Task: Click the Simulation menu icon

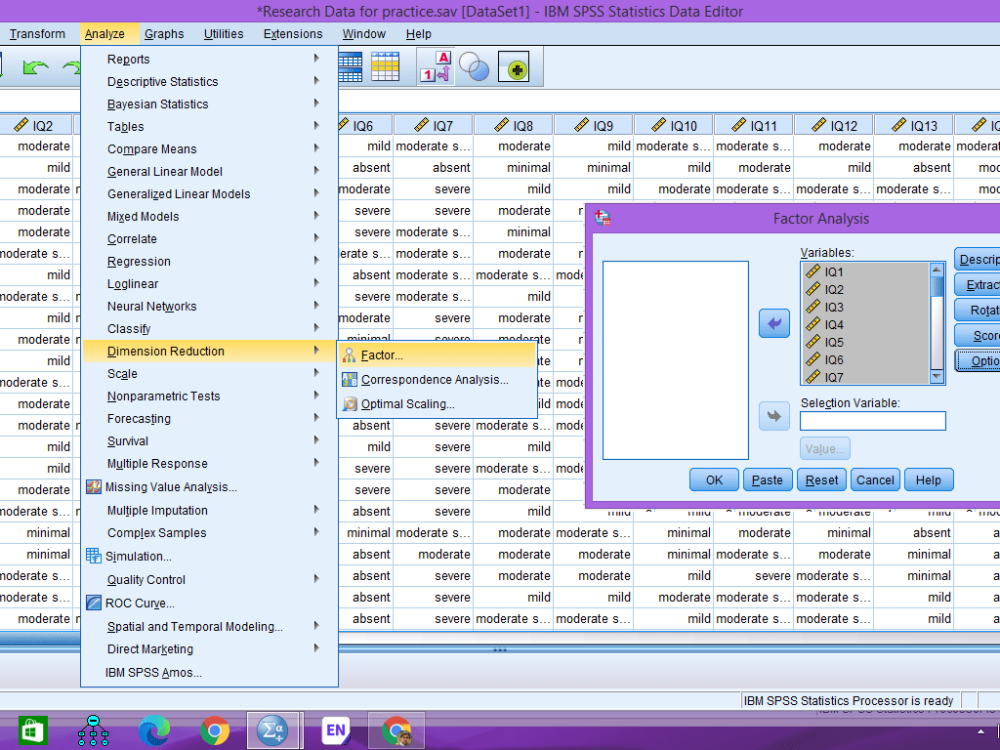Action: point(94,556)
